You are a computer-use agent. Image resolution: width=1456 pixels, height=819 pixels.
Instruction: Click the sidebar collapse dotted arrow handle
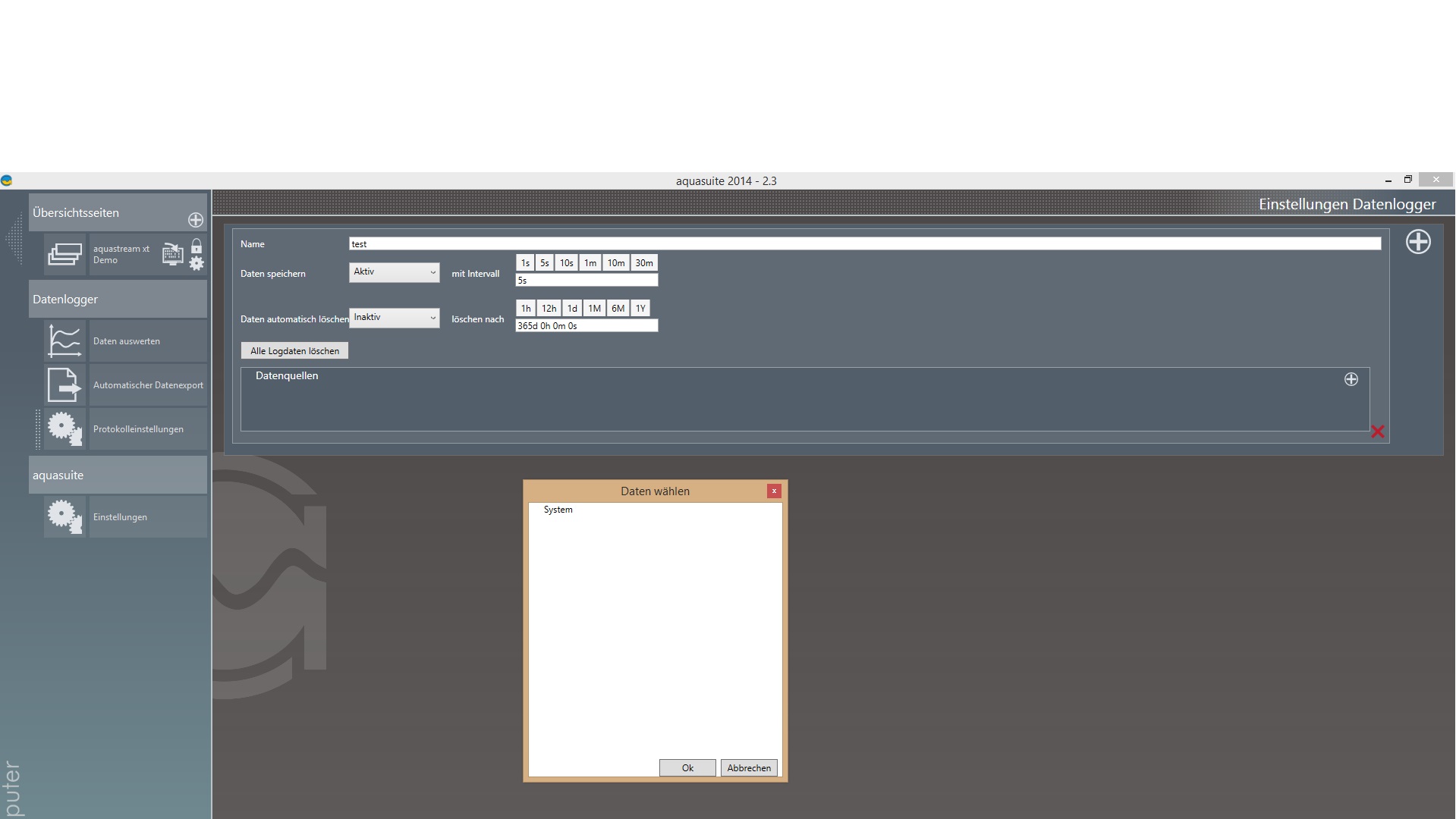click(14, 239)
